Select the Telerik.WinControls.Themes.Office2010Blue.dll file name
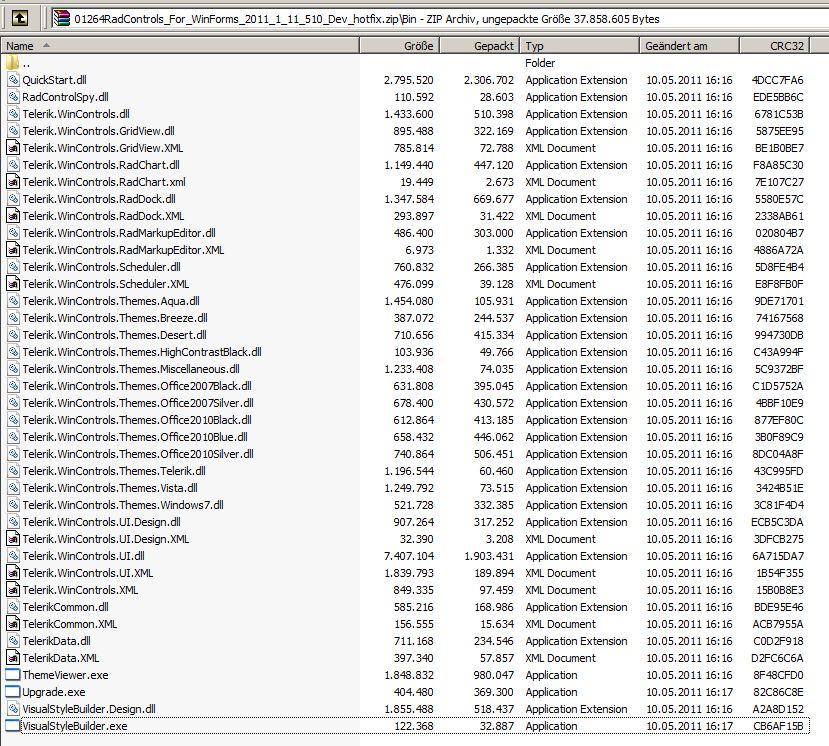 135,437
